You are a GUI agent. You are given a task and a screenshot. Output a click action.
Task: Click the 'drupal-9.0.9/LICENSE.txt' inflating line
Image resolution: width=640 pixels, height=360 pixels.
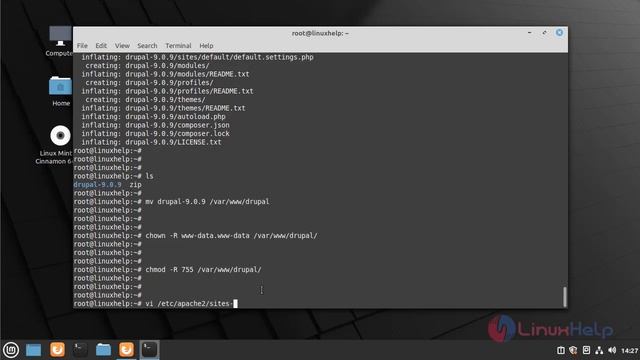click(x=151, y=142)
